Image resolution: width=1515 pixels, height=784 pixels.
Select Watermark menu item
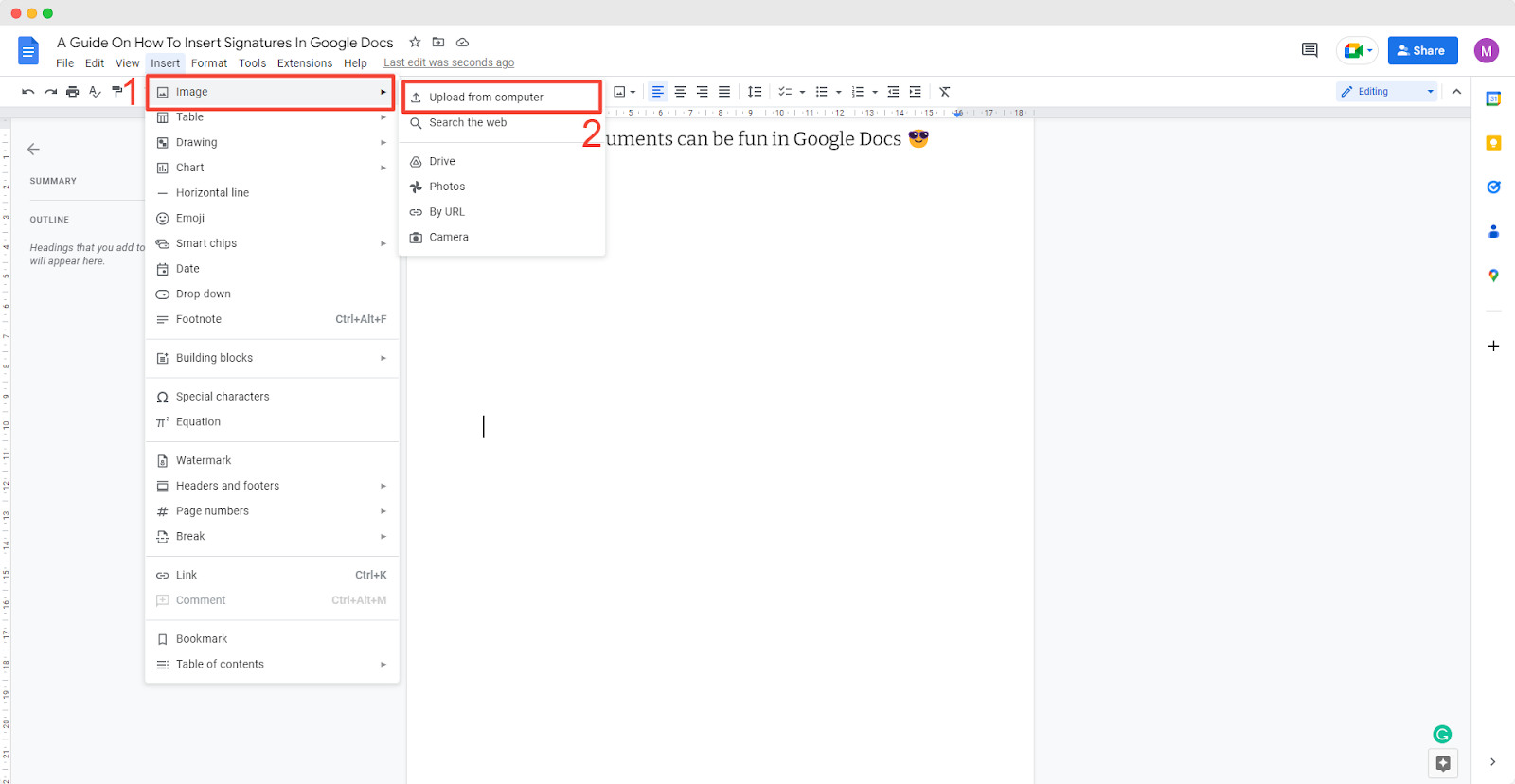coord(272,460)
